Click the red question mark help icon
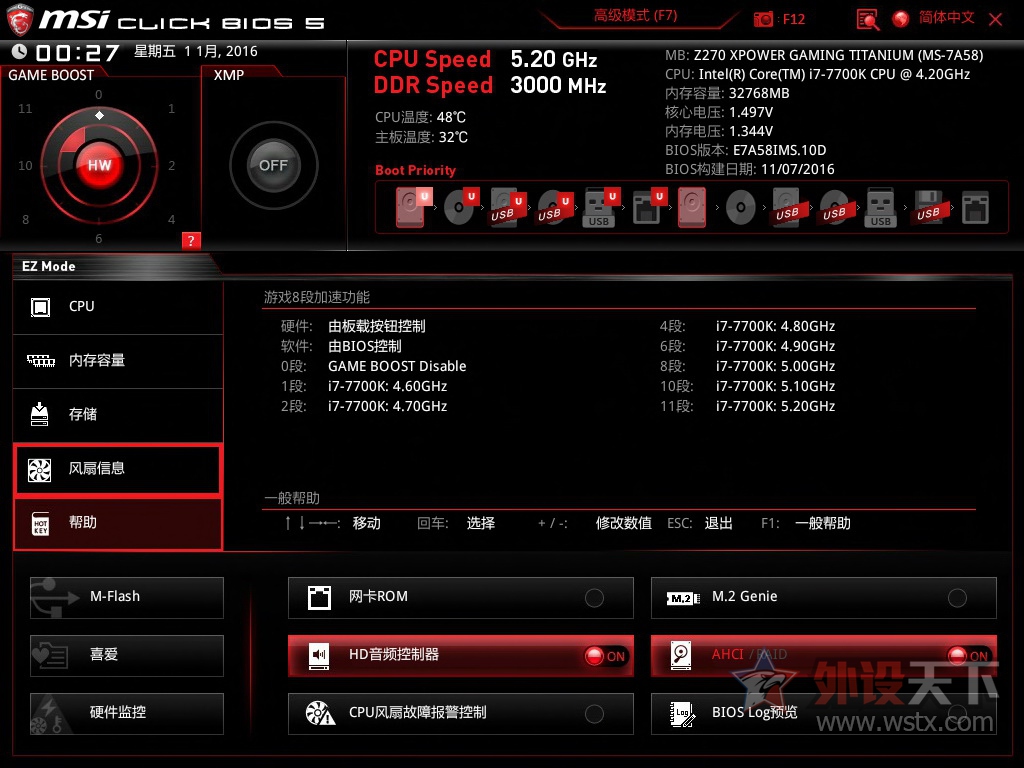The height and width of the screenshot is (768, 1024). click(x=191, y=240)
